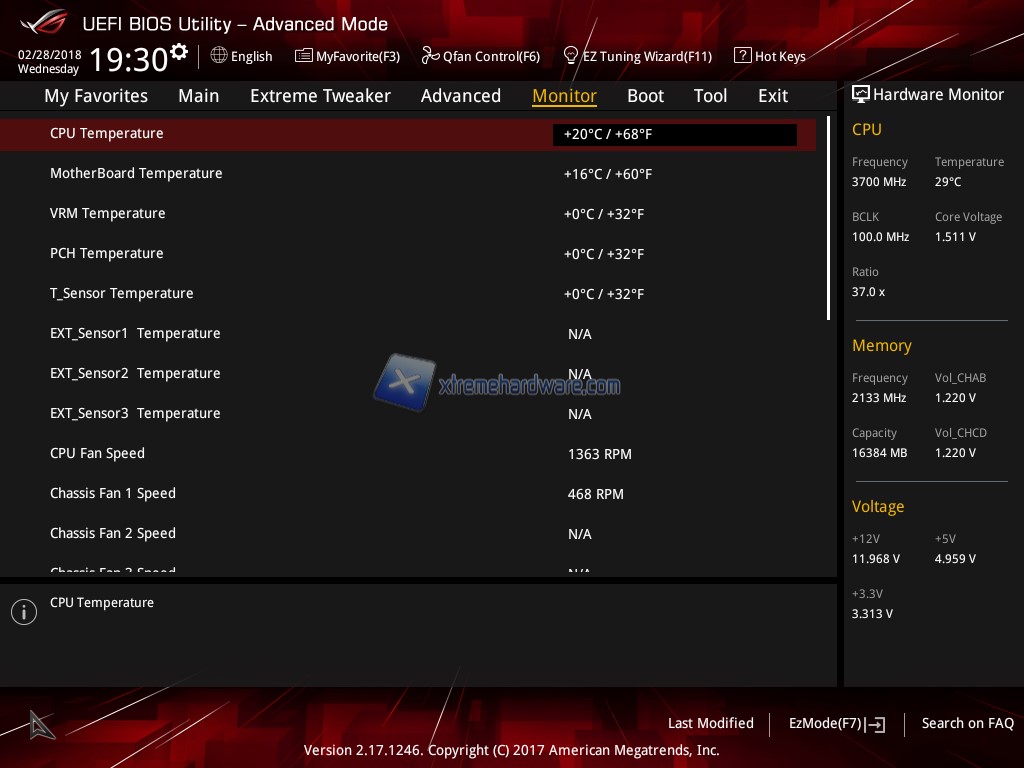Open Qfan Control fan icon

(x=430, y=56)
